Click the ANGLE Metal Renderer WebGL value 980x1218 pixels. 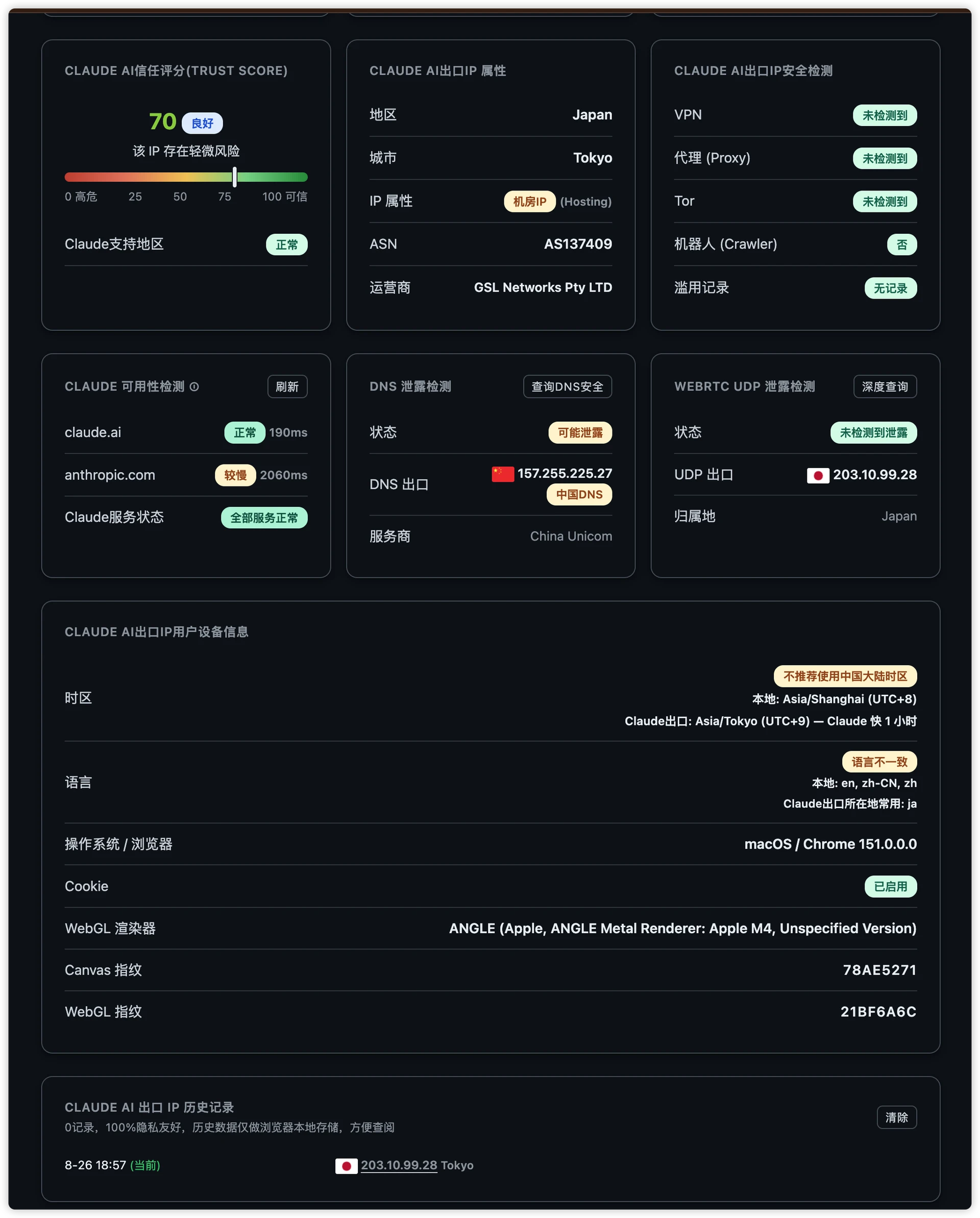pyautogui.click(x=682, y=928)
